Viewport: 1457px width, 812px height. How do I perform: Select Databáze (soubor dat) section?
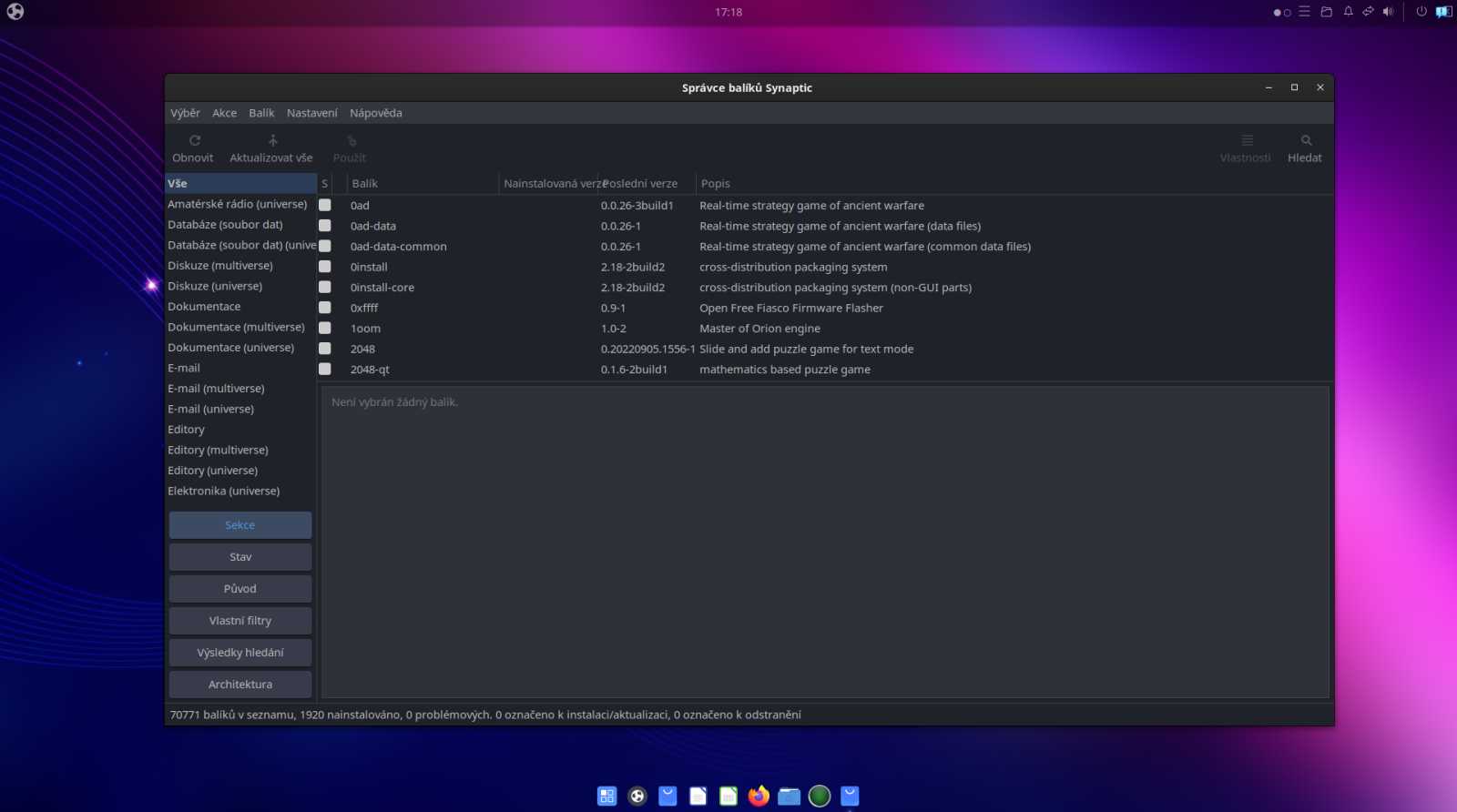240,225
